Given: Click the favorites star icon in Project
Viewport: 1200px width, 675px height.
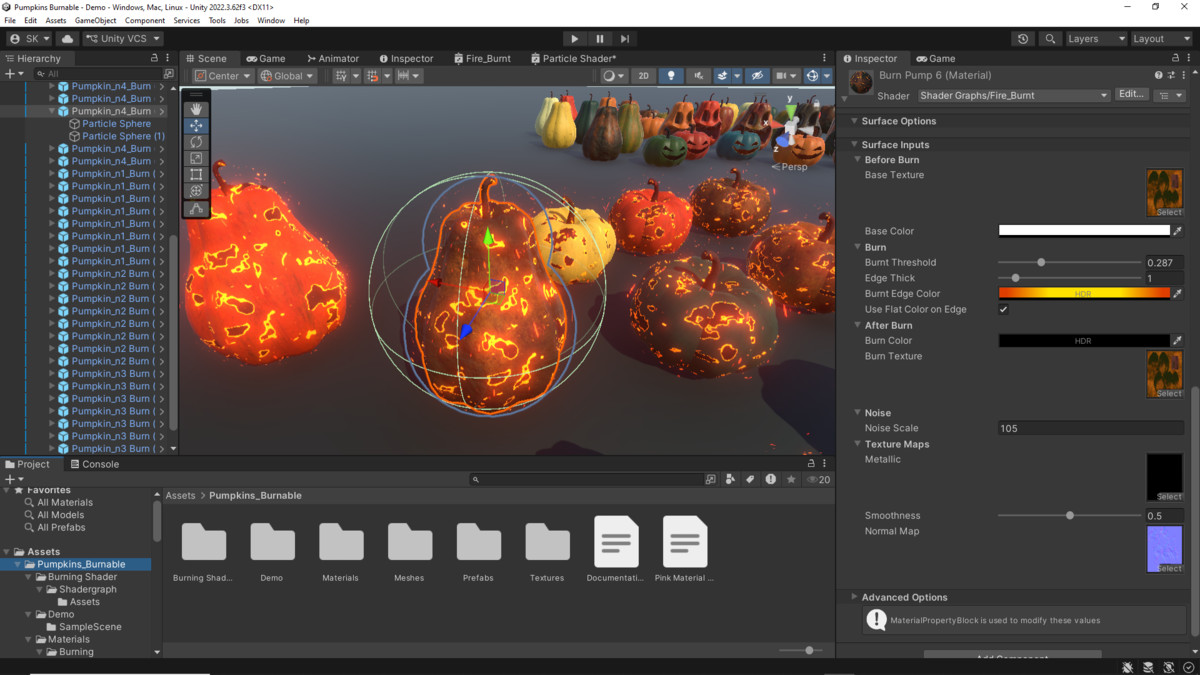Looking at the screenshot, I should click(791, 480).
